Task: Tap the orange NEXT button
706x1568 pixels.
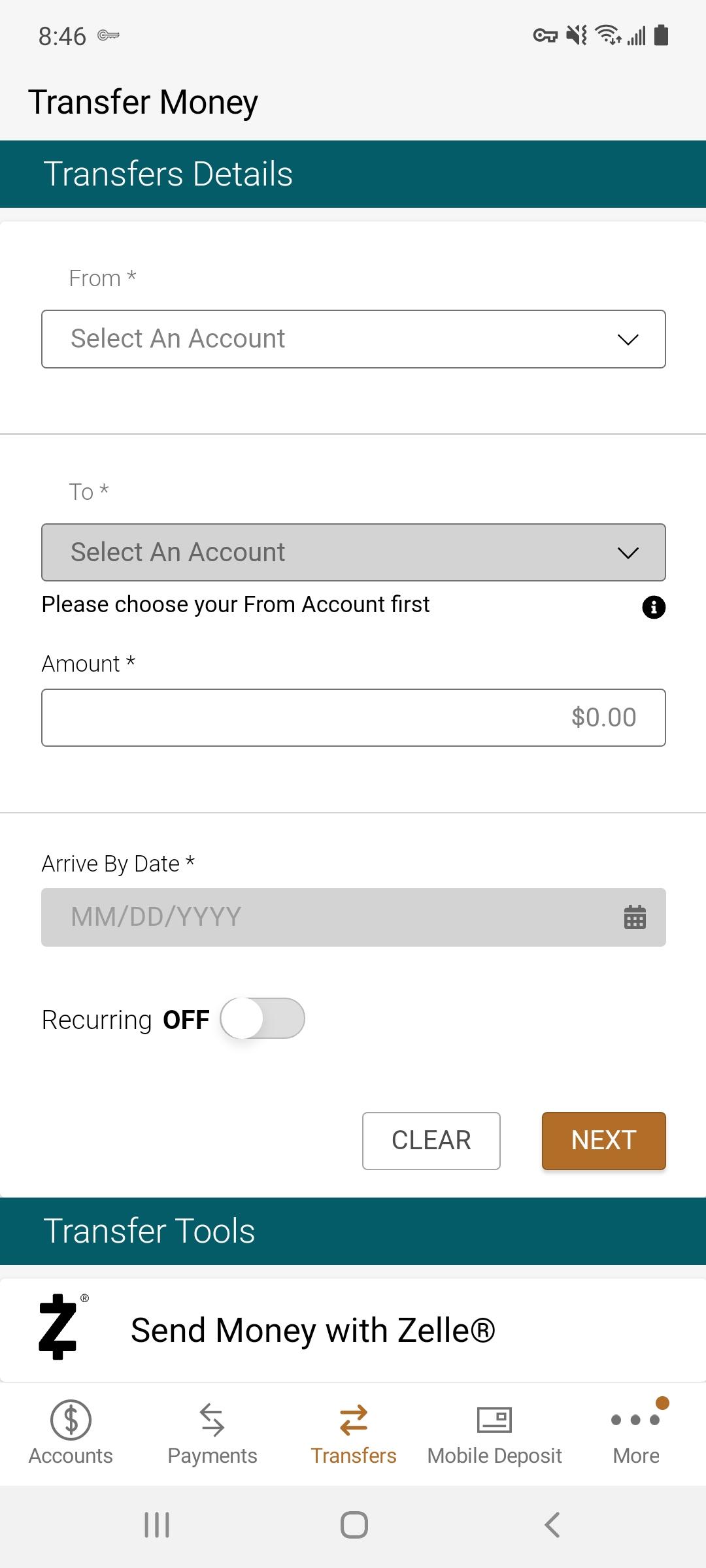Action: 604,1141
